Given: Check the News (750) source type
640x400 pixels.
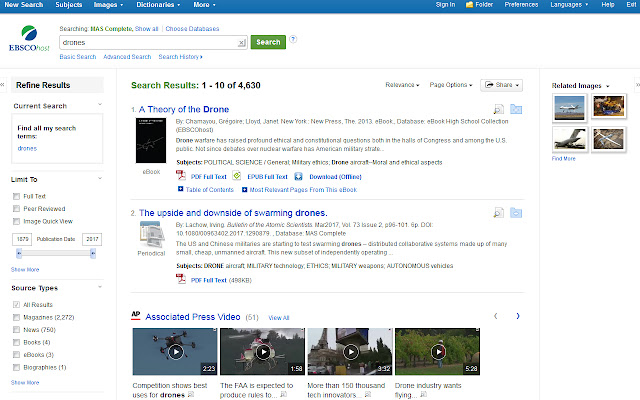Looking at the screenshot, I should click(x=16, y=329).
